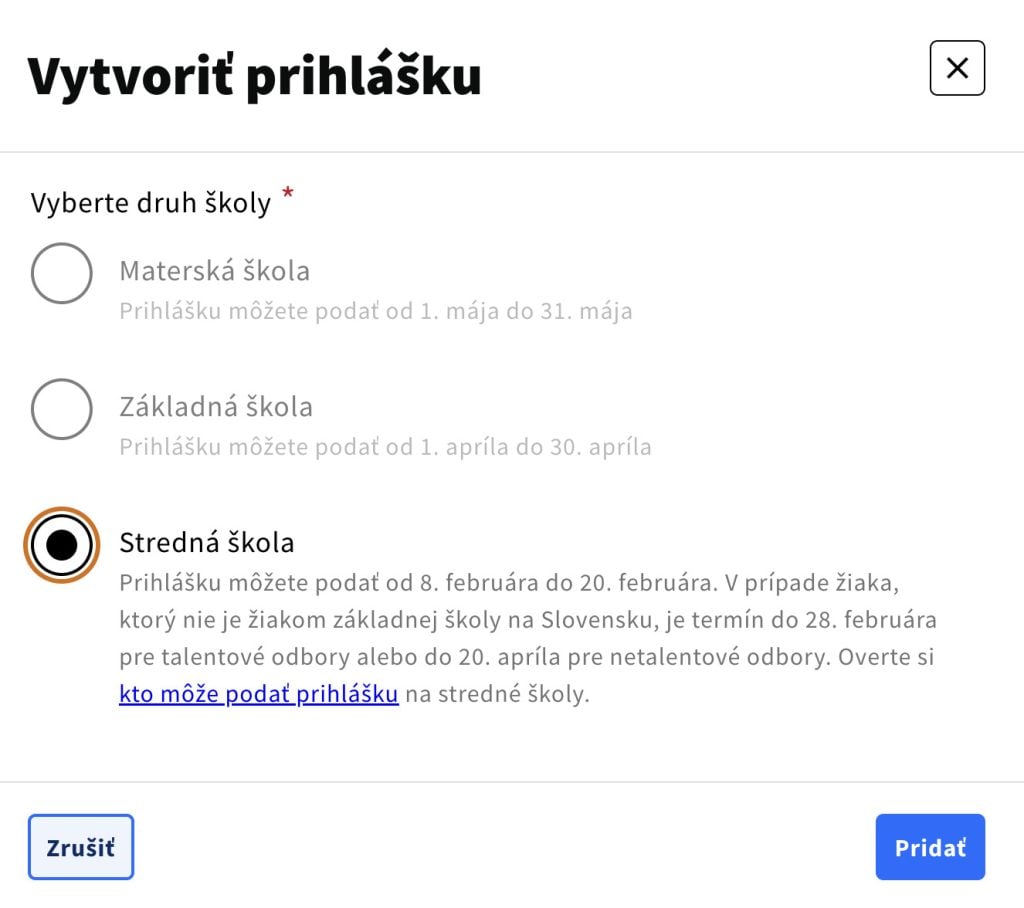
Task: Click the Vytvoriť prihlášku dialog title
Action: coord(255,74)
